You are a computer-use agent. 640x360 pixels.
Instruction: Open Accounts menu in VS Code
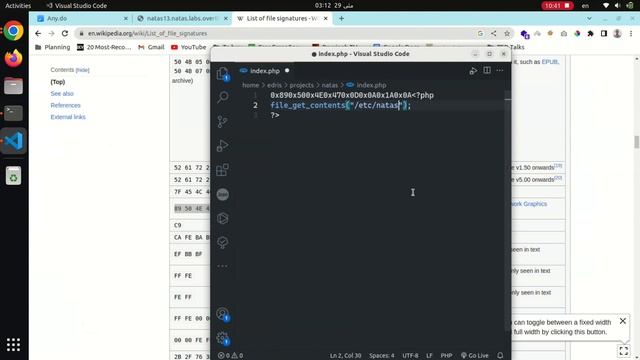pyautogui.click(x=223, y=314)
